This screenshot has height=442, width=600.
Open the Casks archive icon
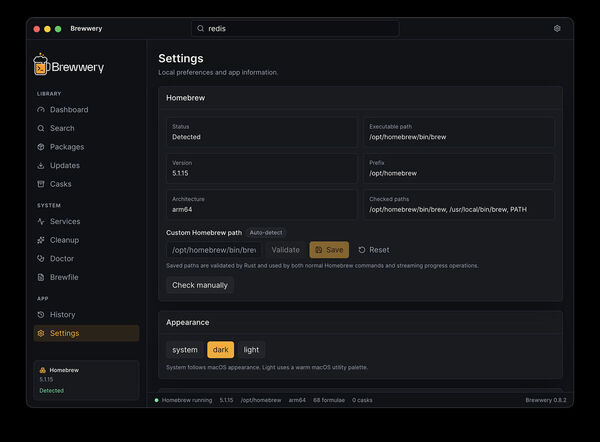pos(41,184)
